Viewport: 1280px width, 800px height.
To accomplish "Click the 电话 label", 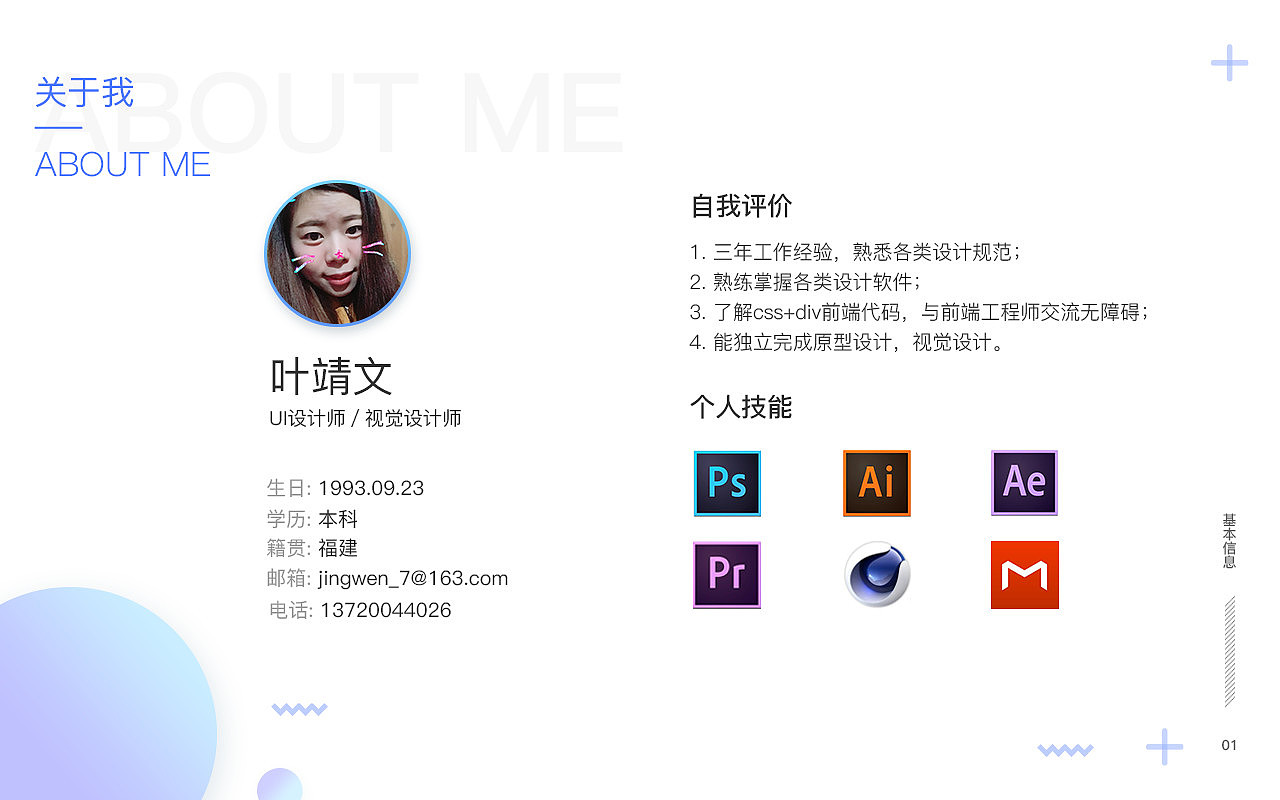I will 291,610.
